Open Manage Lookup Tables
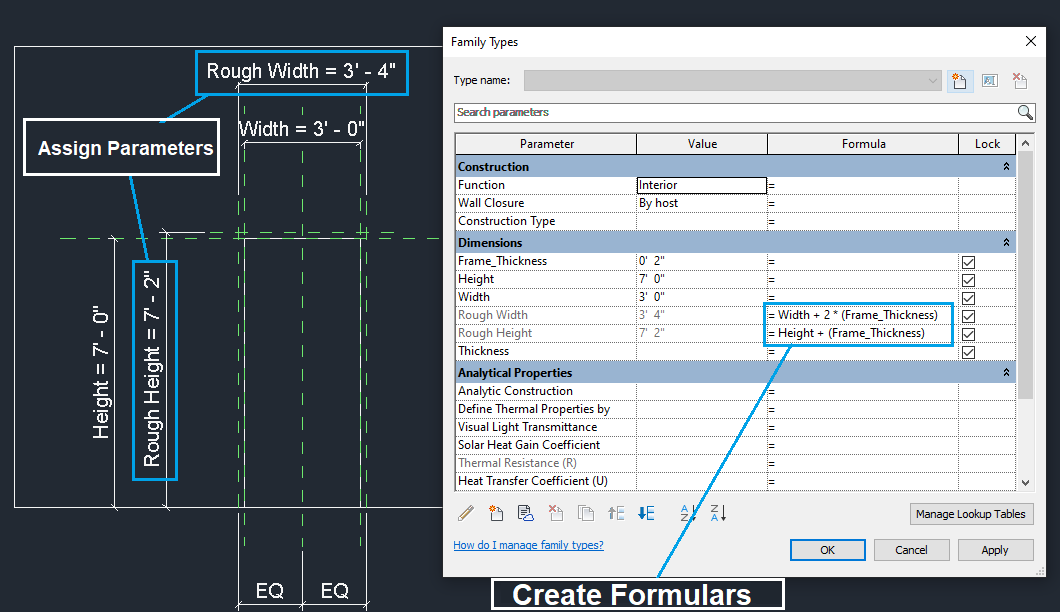 tap(971, 514)
